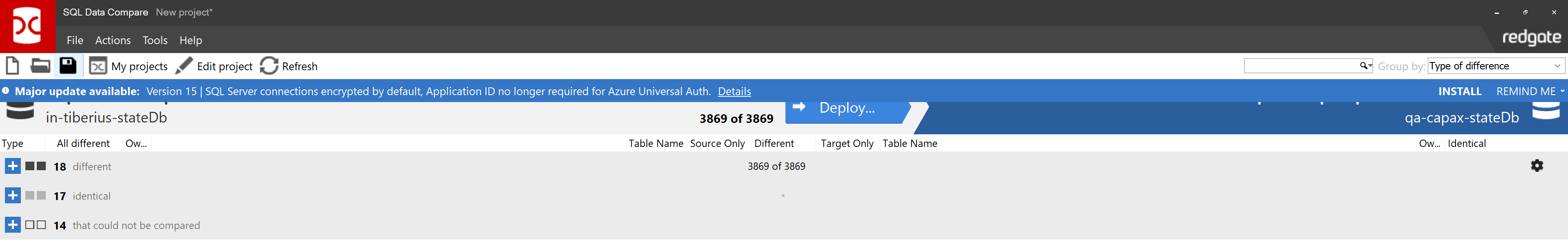Open the File menu
This screenshot has height=249, width=1568.
[x=75, y=40]
